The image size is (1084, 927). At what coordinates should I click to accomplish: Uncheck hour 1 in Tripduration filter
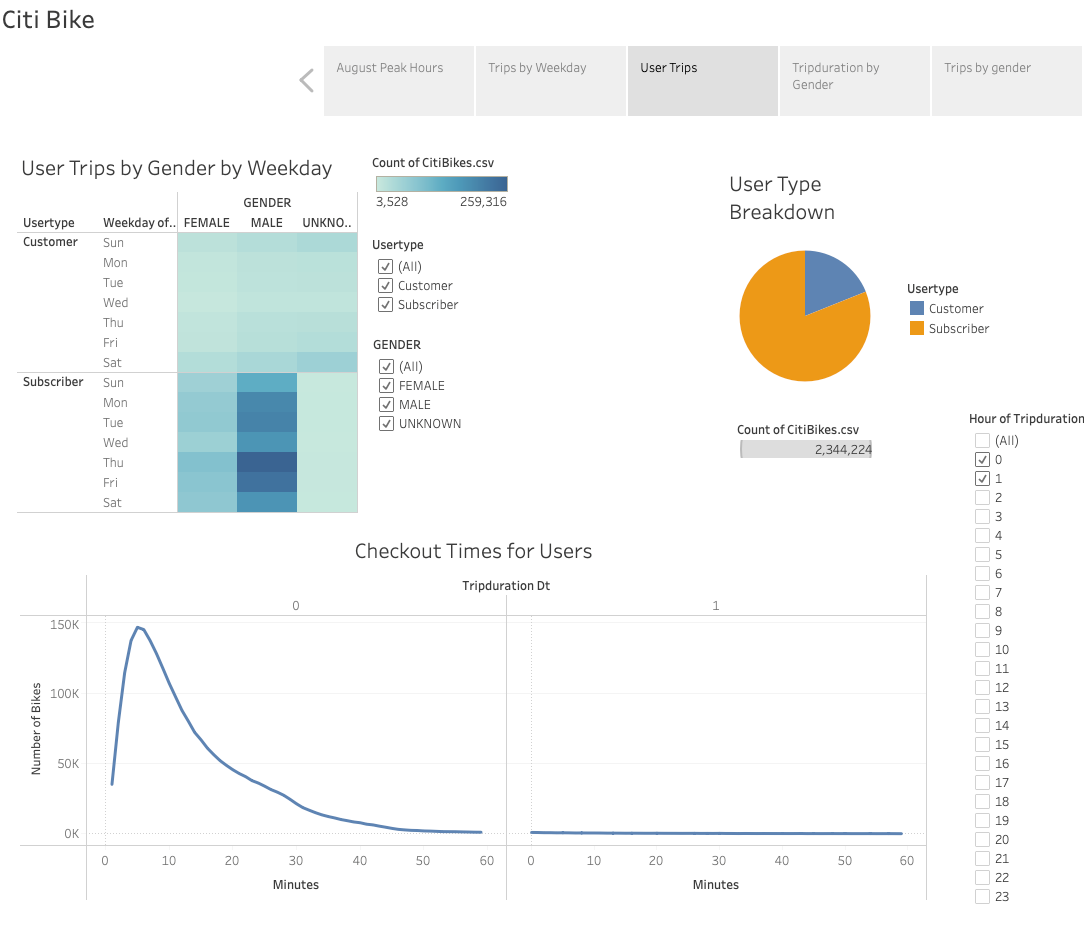(982, 478)
